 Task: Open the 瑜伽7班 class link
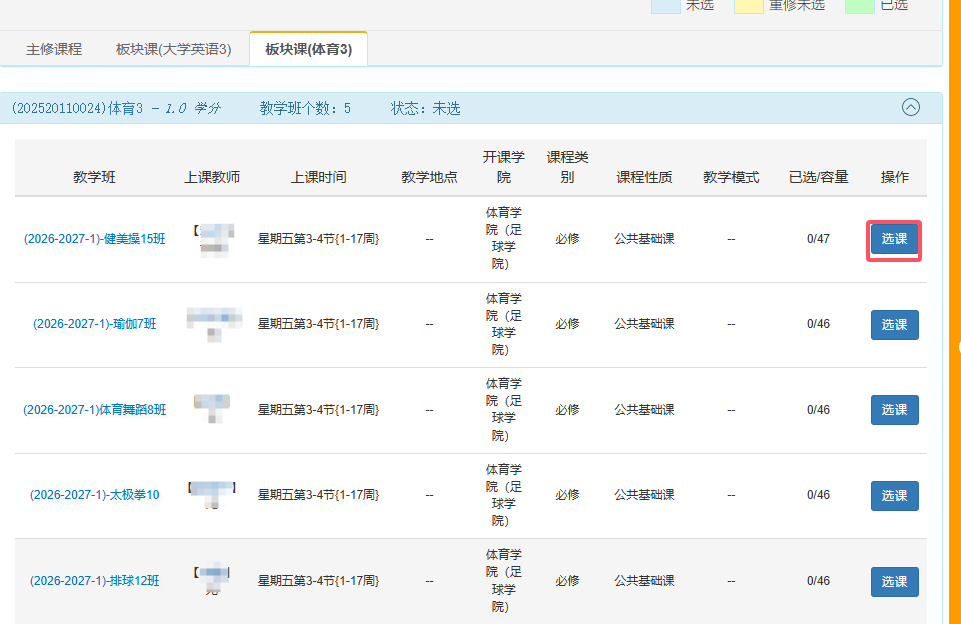click(94, 324)
